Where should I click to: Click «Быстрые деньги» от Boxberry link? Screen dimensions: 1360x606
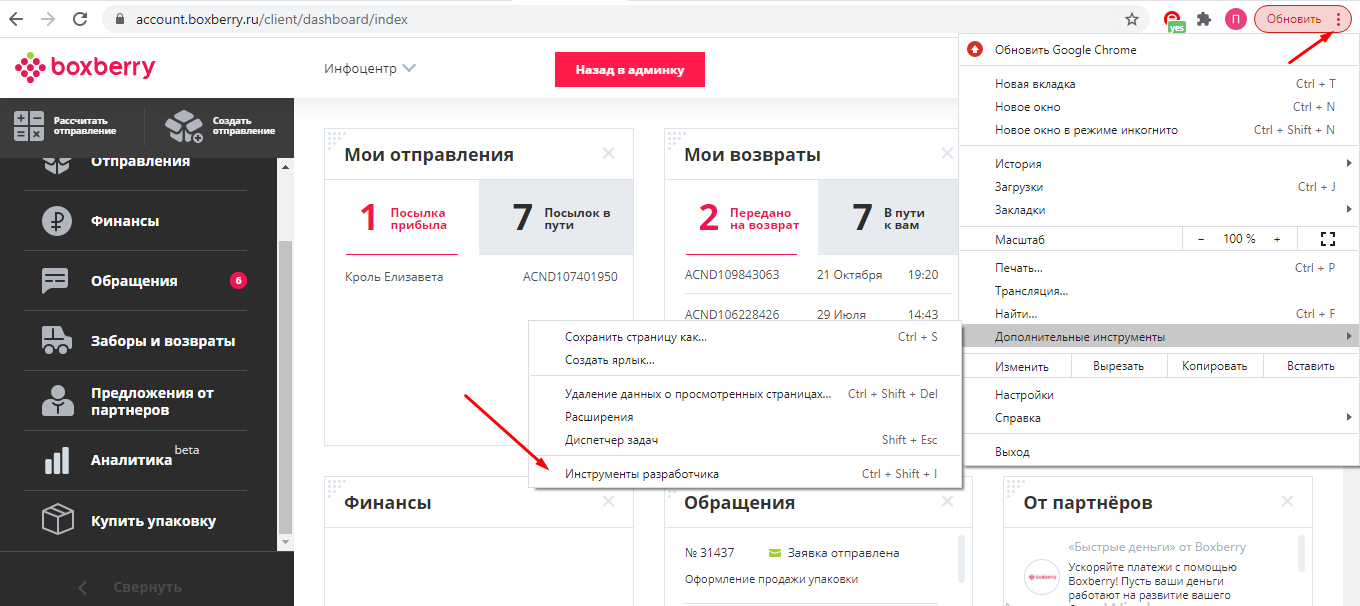1157,547
